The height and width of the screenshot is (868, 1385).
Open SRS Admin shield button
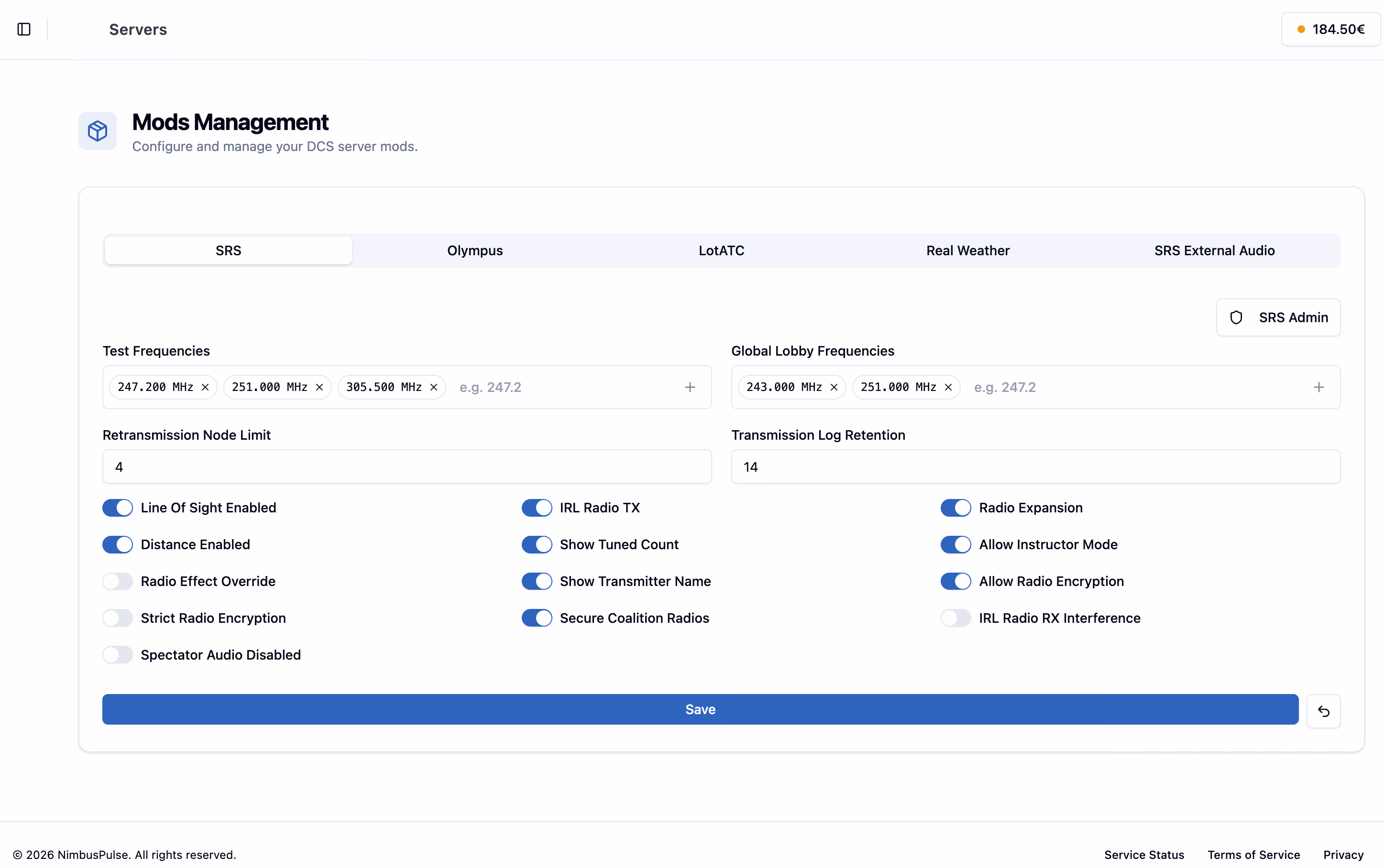click(x=1278, y=317)
